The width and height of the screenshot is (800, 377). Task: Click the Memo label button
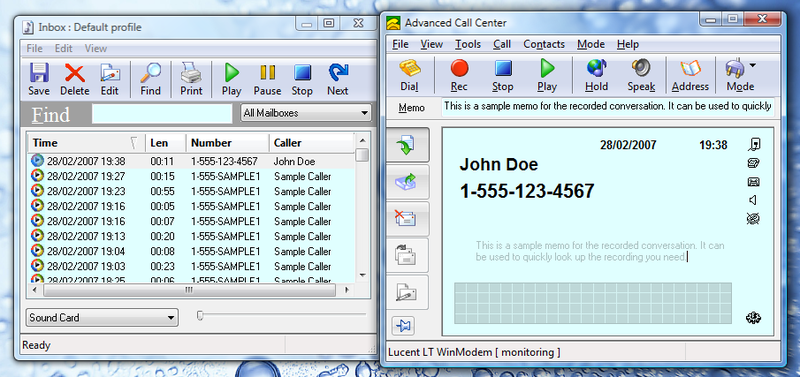[412, 108]
